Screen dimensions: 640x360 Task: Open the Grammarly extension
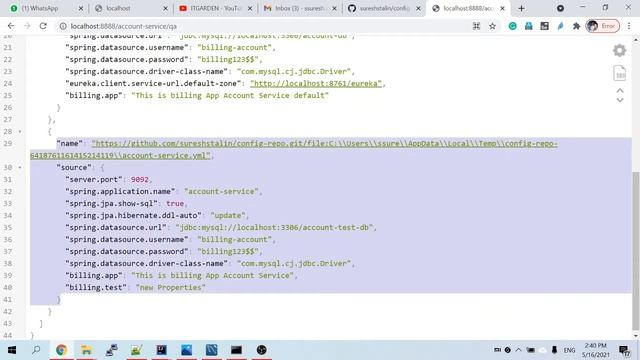point(512,26)
